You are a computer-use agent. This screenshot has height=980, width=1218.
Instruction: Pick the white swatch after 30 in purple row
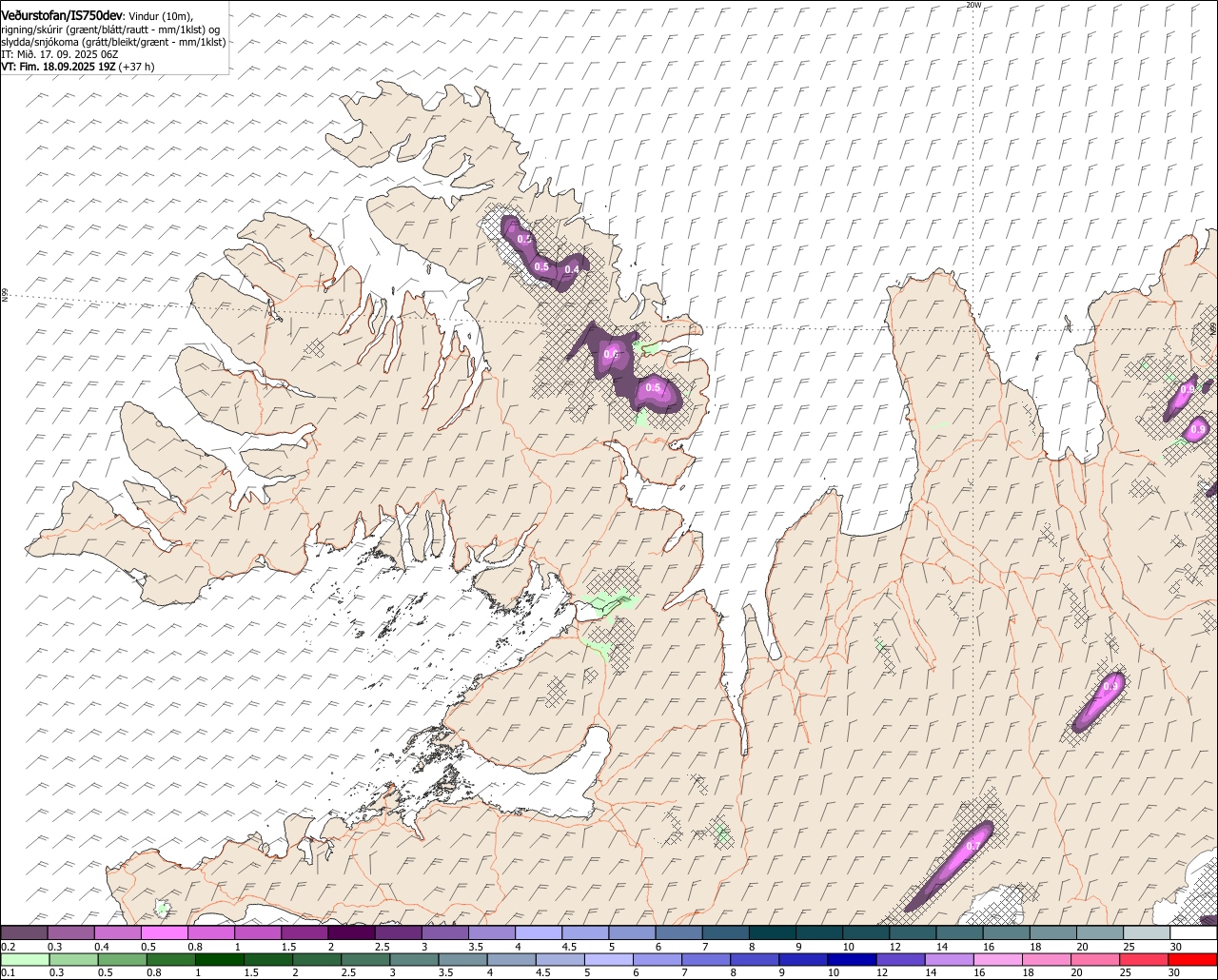(x=1193, y=932)
